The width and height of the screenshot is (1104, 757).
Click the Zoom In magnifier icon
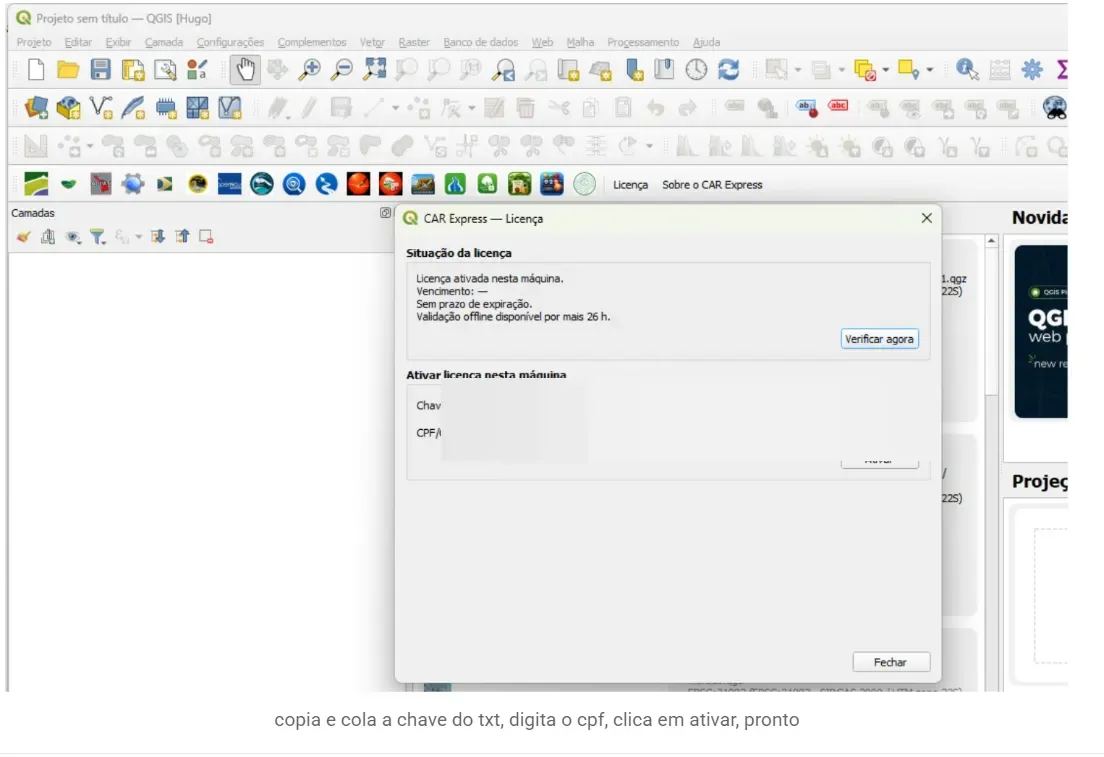(x=310, y=70)
